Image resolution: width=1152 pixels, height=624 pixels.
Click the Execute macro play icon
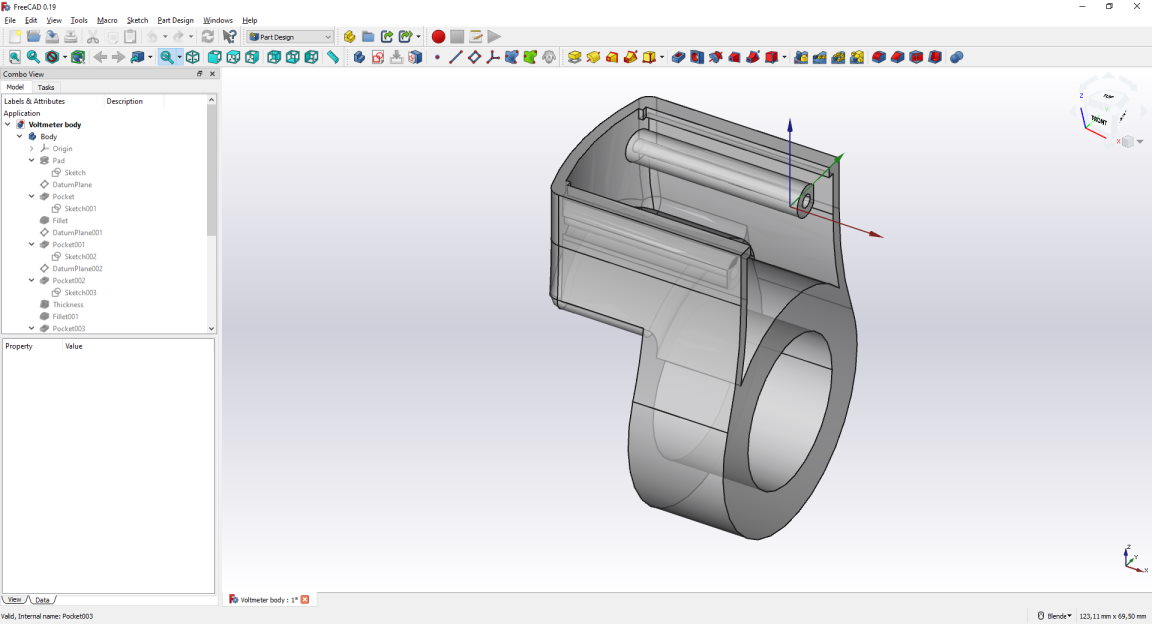point(494,37)
